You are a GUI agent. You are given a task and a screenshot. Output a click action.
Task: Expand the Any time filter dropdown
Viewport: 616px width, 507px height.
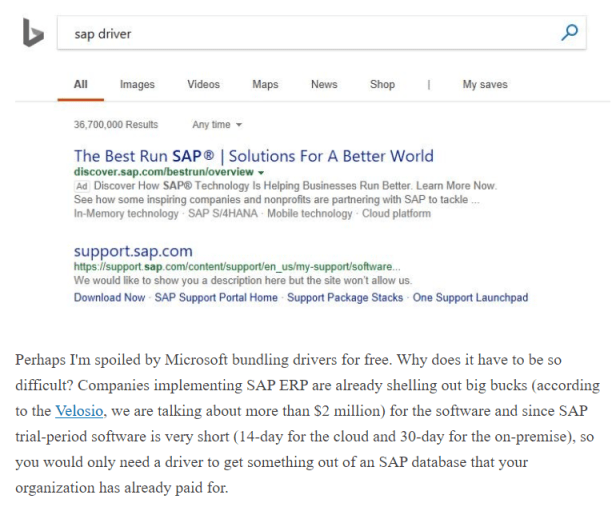click(217, 125)
